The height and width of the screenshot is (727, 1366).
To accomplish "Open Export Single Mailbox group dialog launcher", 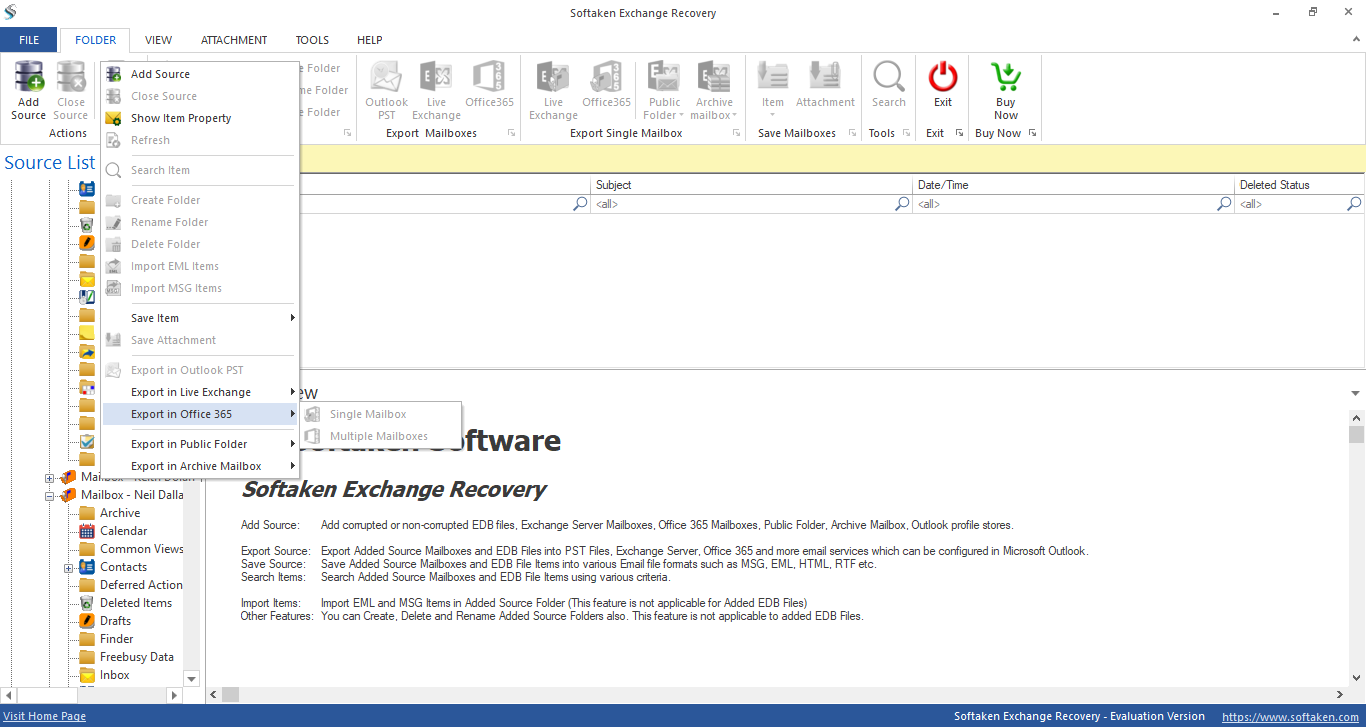I will [737, 133].
